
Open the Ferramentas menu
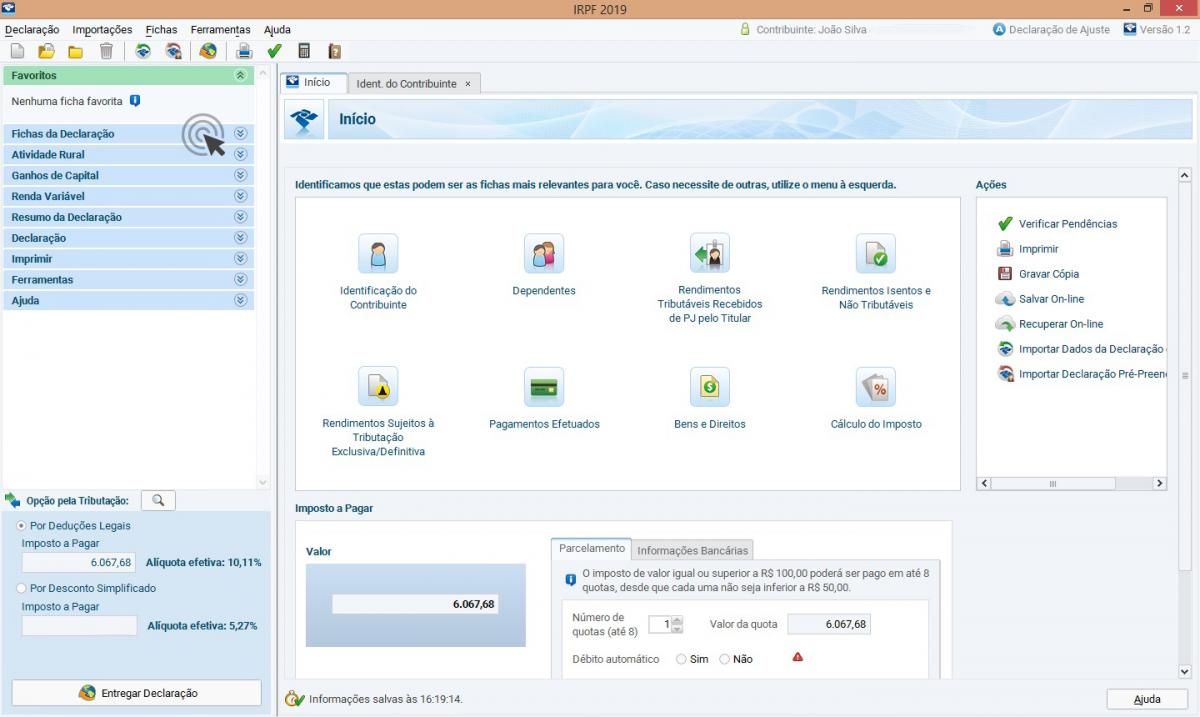click(221, 30)
